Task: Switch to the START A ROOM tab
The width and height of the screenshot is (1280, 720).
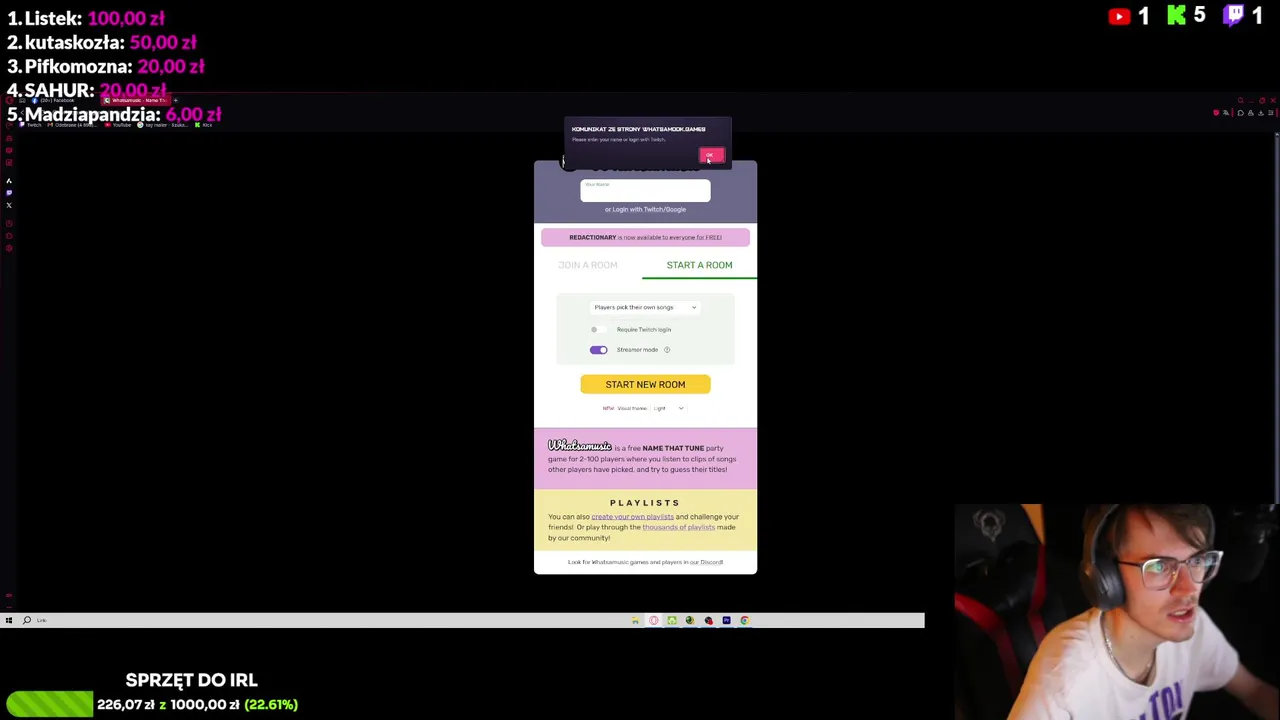Action: (699, 265)
